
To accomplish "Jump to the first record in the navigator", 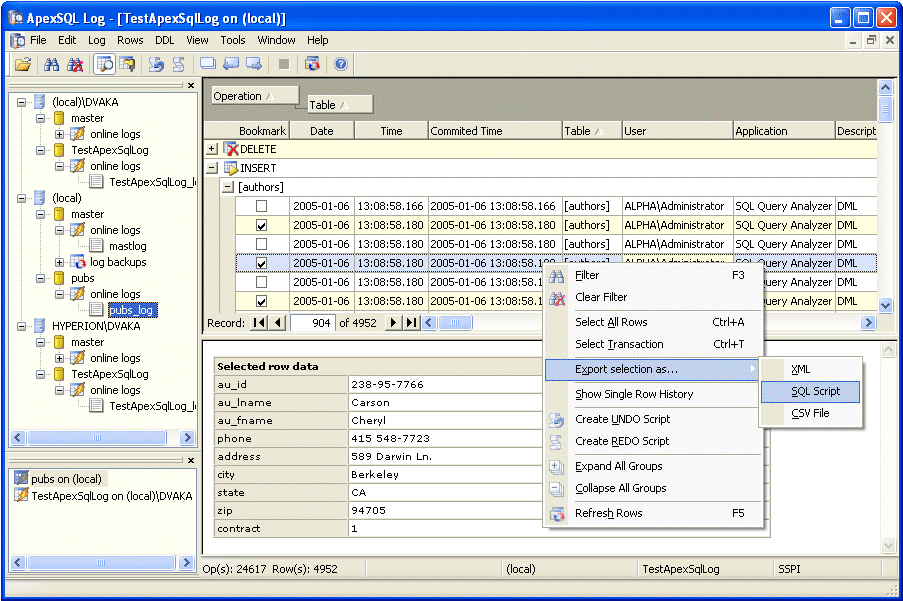I will click(x=259, y=323).
